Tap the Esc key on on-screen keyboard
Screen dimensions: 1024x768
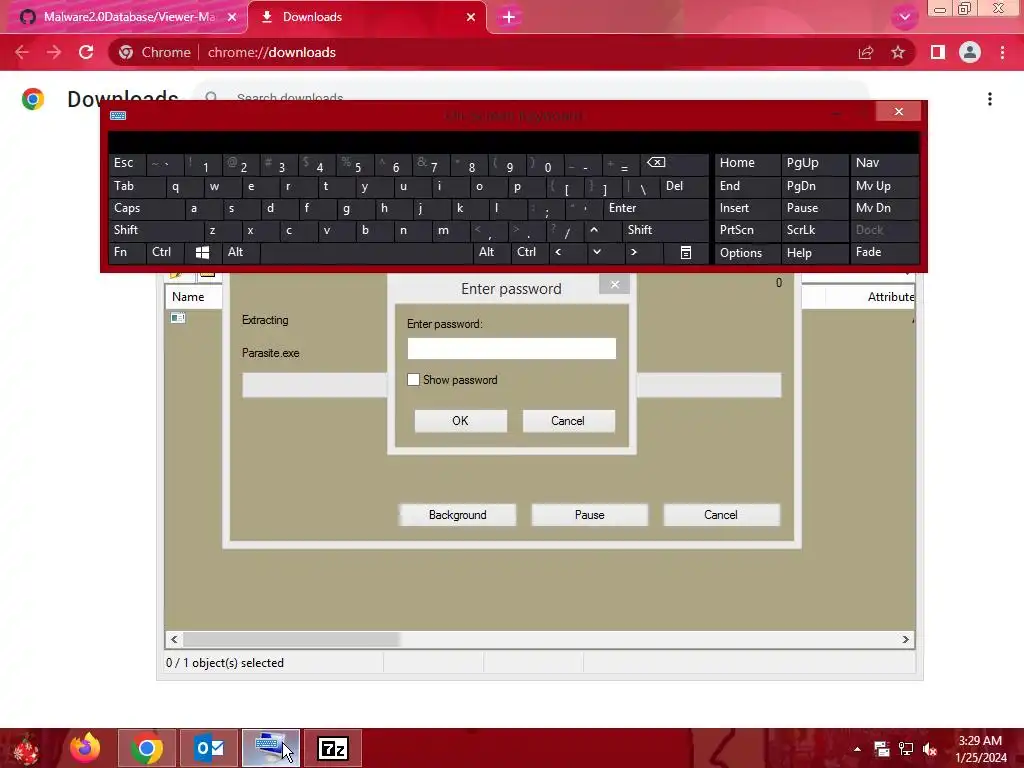(127, 163)
